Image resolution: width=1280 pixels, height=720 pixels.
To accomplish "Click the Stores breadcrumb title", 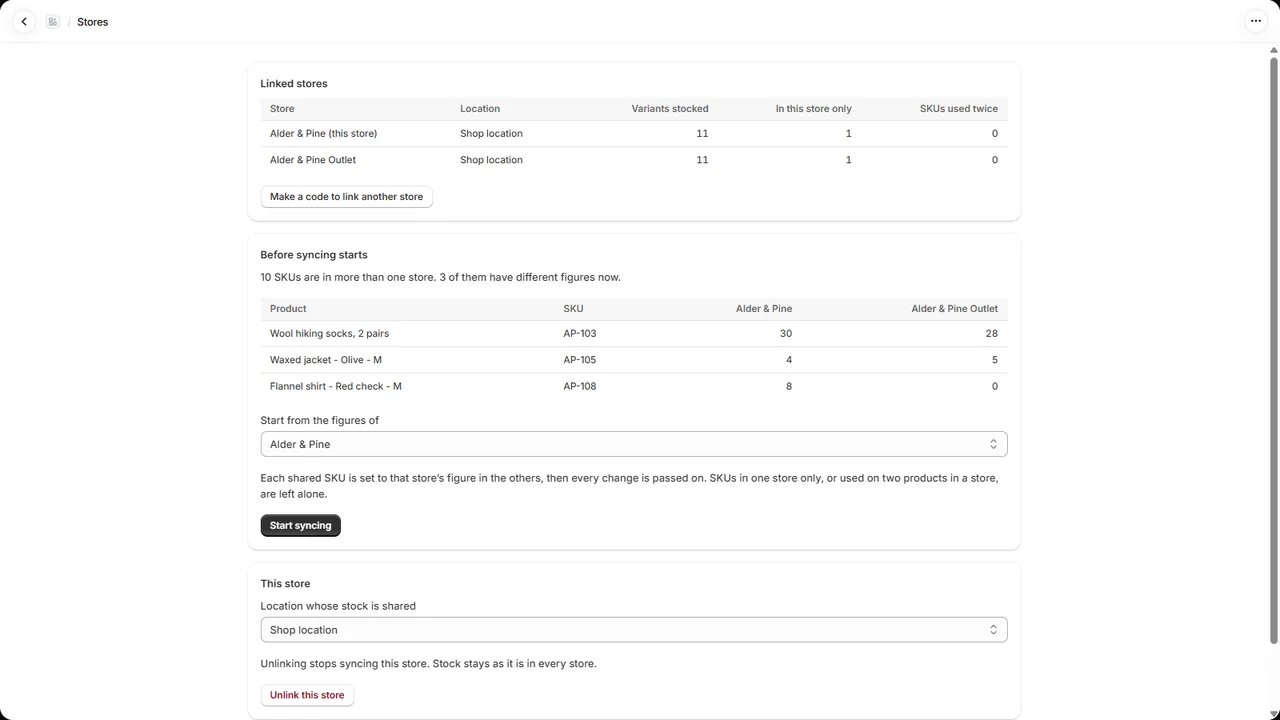I will (x=93, y=22).
